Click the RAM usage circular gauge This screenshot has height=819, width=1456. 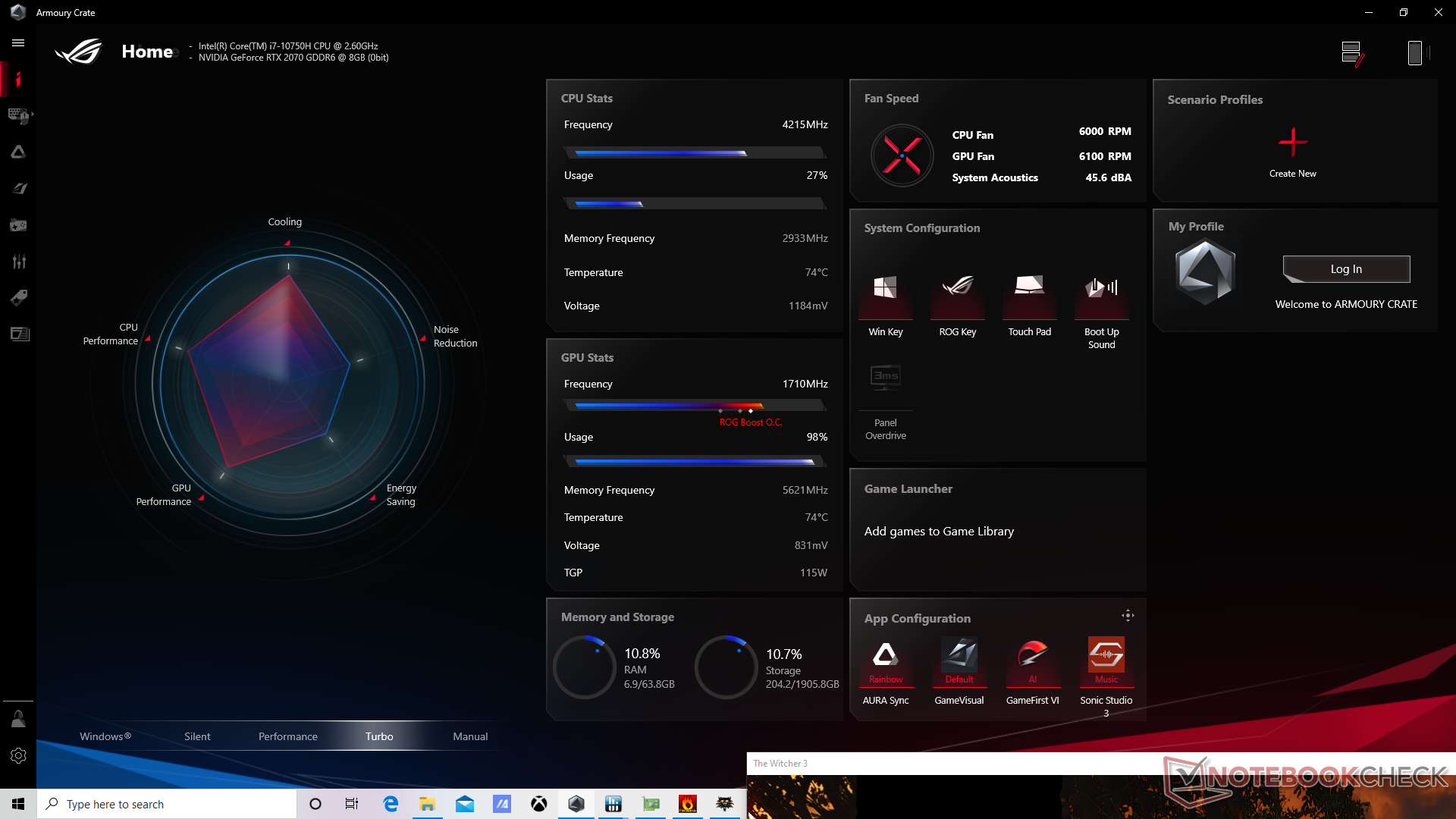coord(584,667)
